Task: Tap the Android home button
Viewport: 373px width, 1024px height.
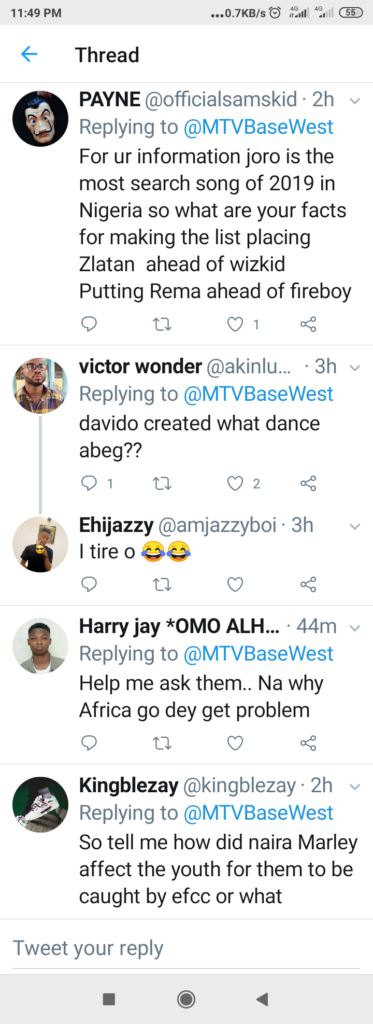Action: click(186, 999)
